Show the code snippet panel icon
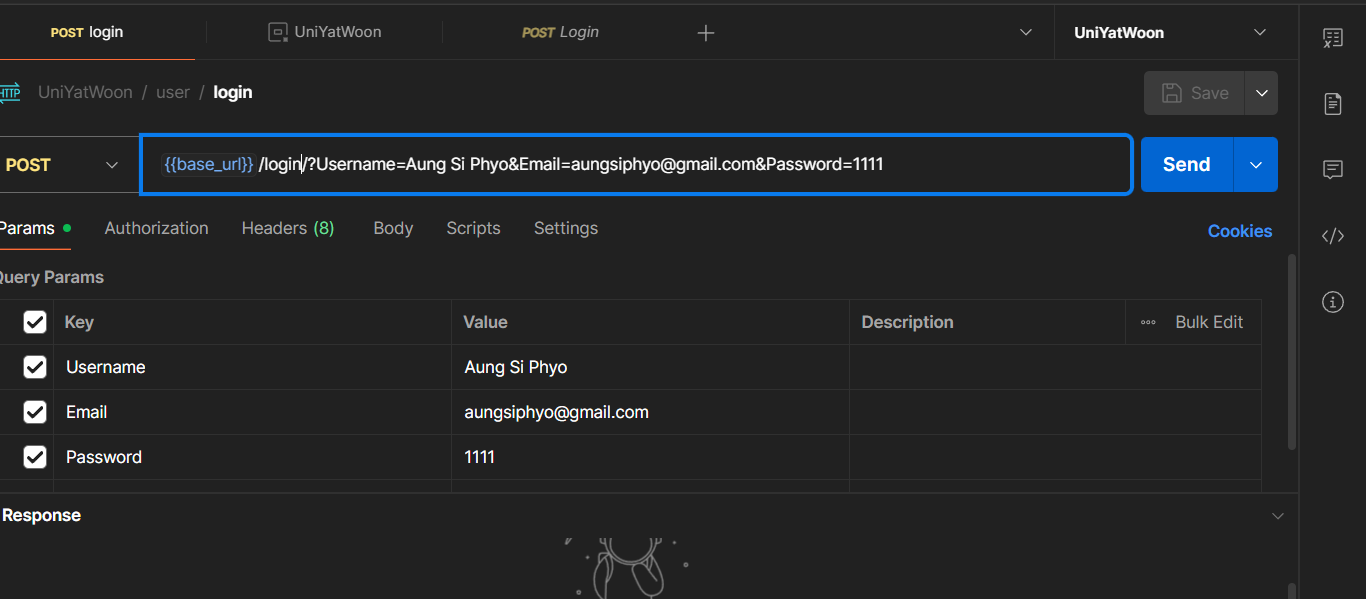Screen dimensions: 1366x599 1332,236
